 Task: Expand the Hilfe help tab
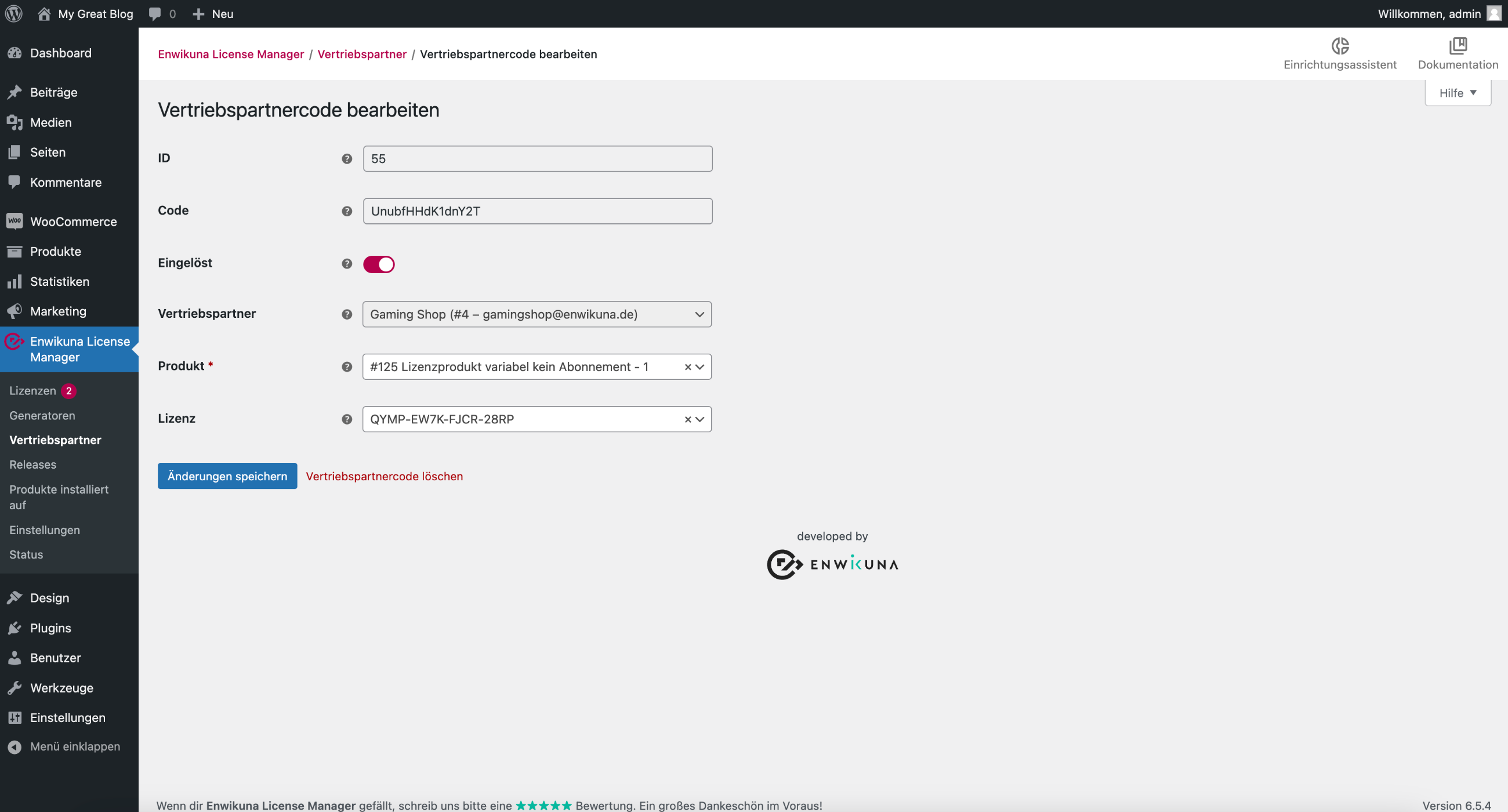1458,93
